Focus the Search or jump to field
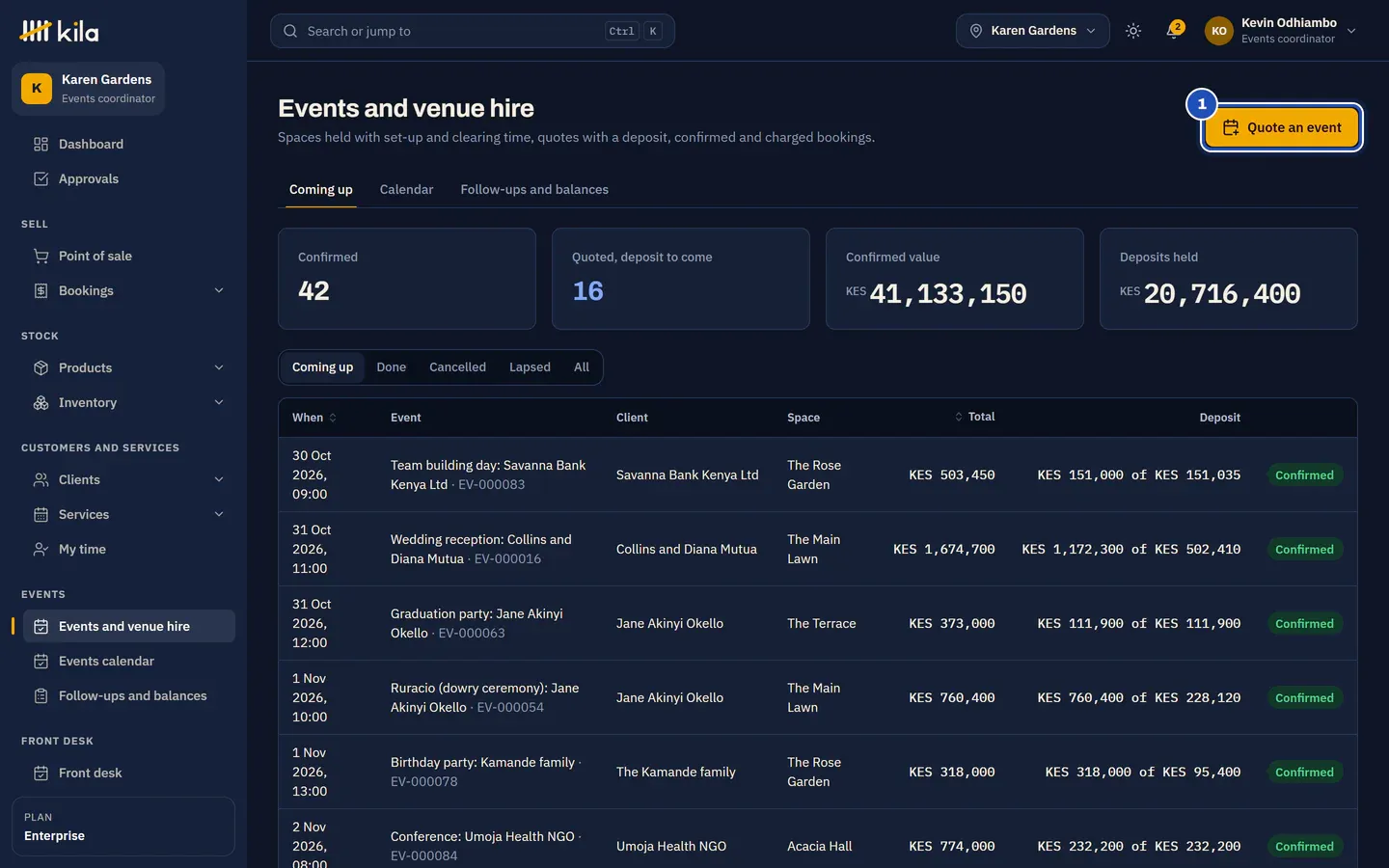This screenshot has height=868, width=1389. (x=473, y=31)
